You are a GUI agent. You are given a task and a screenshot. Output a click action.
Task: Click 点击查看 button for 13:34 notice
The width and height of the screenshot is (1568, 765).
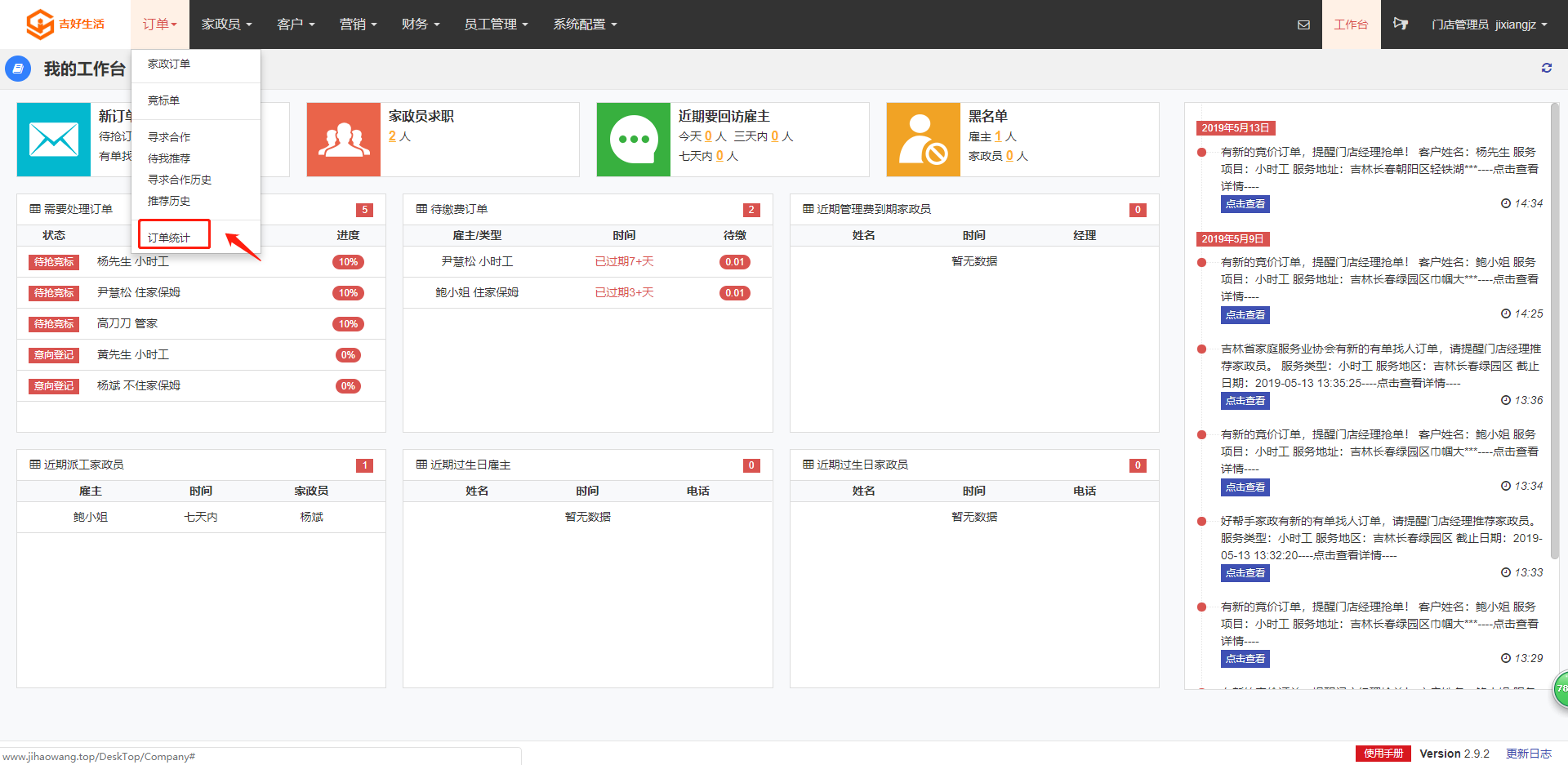click(x=1245, y=487)
